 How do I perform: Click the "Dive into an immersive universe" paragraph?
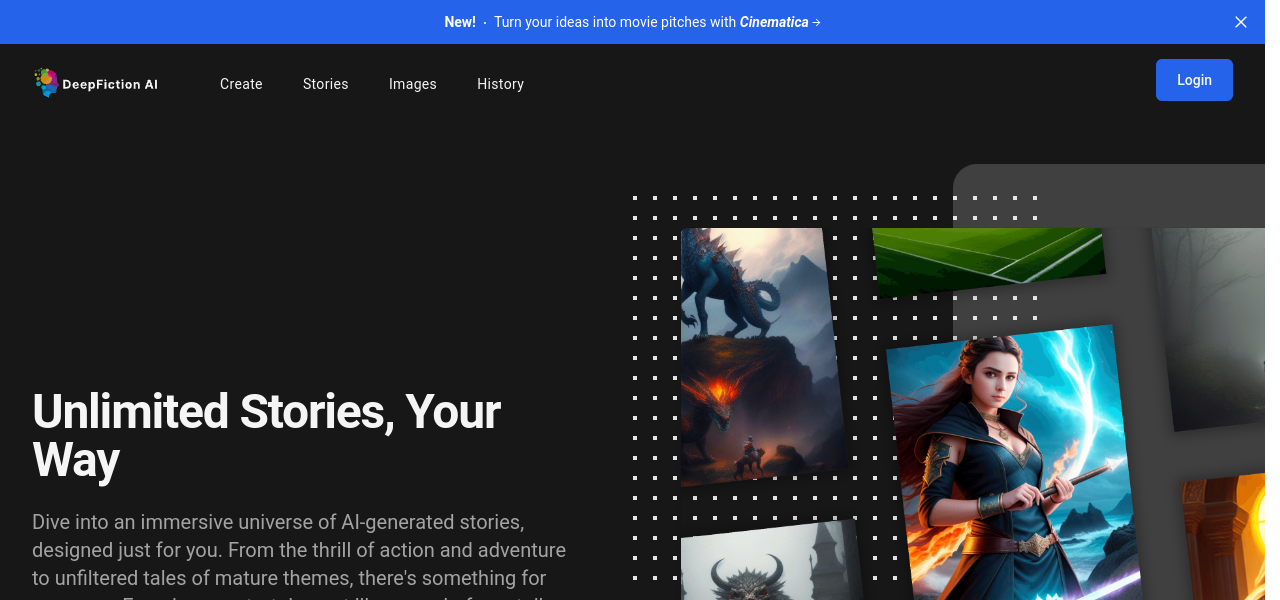coord(298,550)
